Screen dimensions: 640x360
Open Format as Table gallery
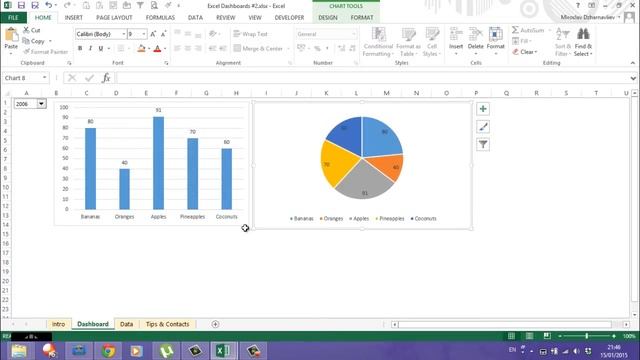(408, 42)
